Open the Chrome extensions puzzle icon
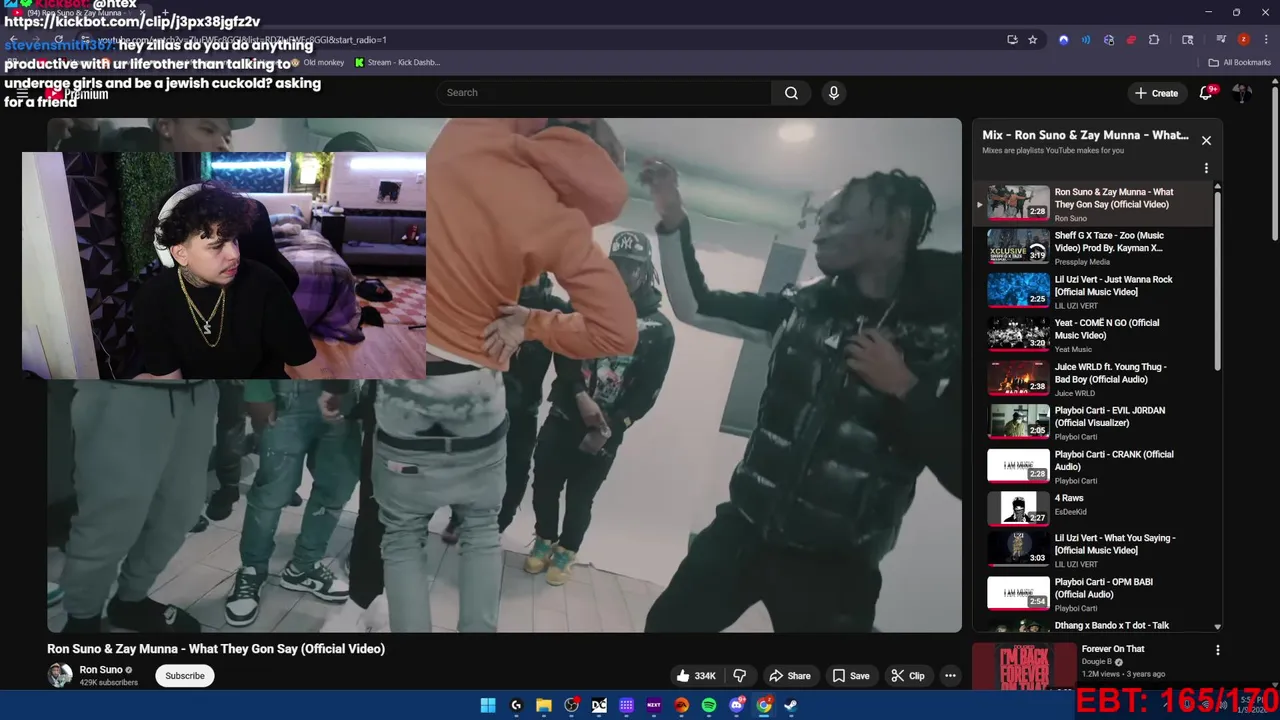Screen dimensions: 1280x720 tap(1154, 40)
